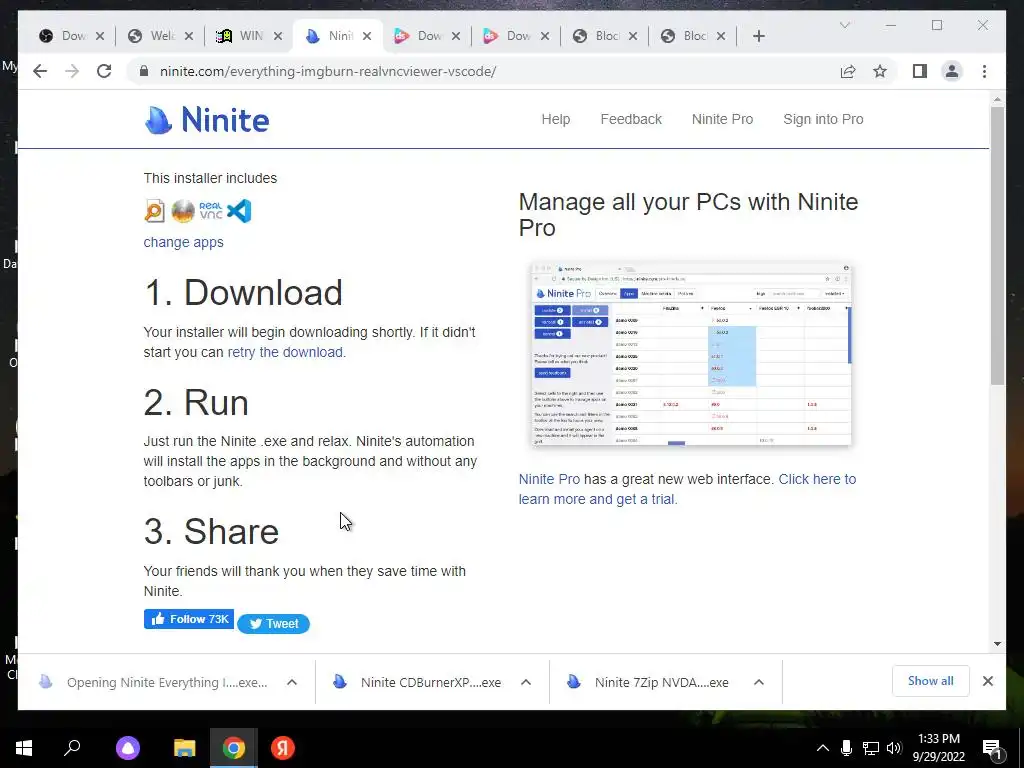Expand options for Ninite 7Zip NVDA download
1024x768 pixels.
(x=759, y=682)
